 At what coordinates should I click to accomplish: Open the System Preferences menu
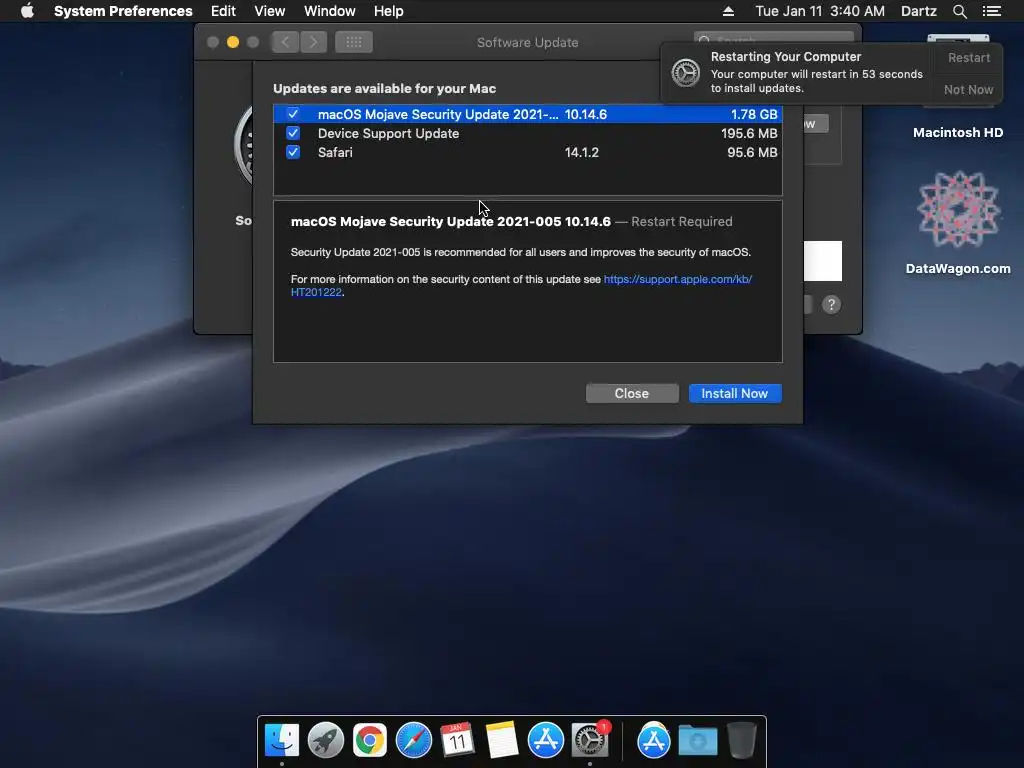pyautogui.click(x=123, y=11)
